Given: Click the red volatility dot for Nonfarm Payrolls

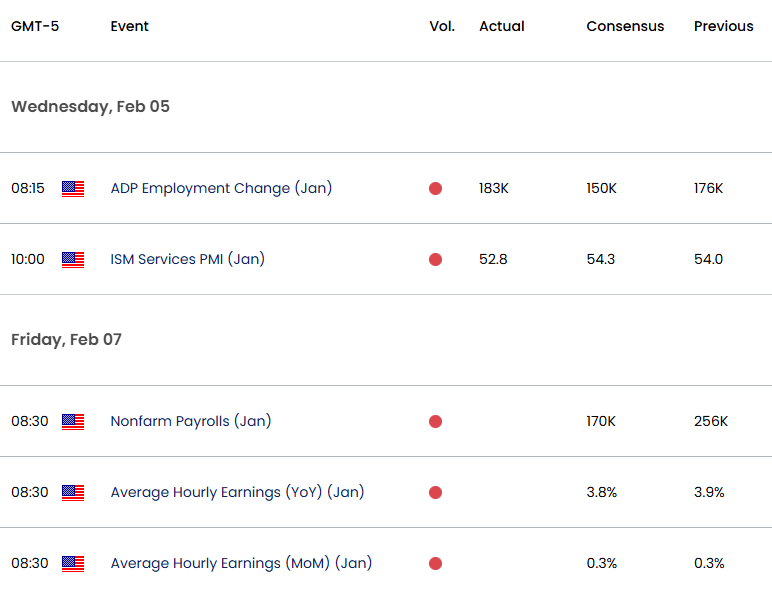Looking at the screenshot, I should pos(435,422).
